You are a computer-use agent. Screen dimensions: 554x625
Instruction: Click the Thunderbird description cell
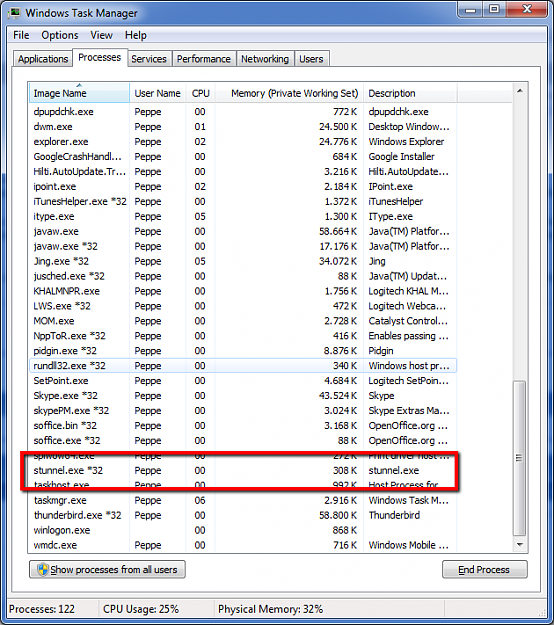click(394, 515)
